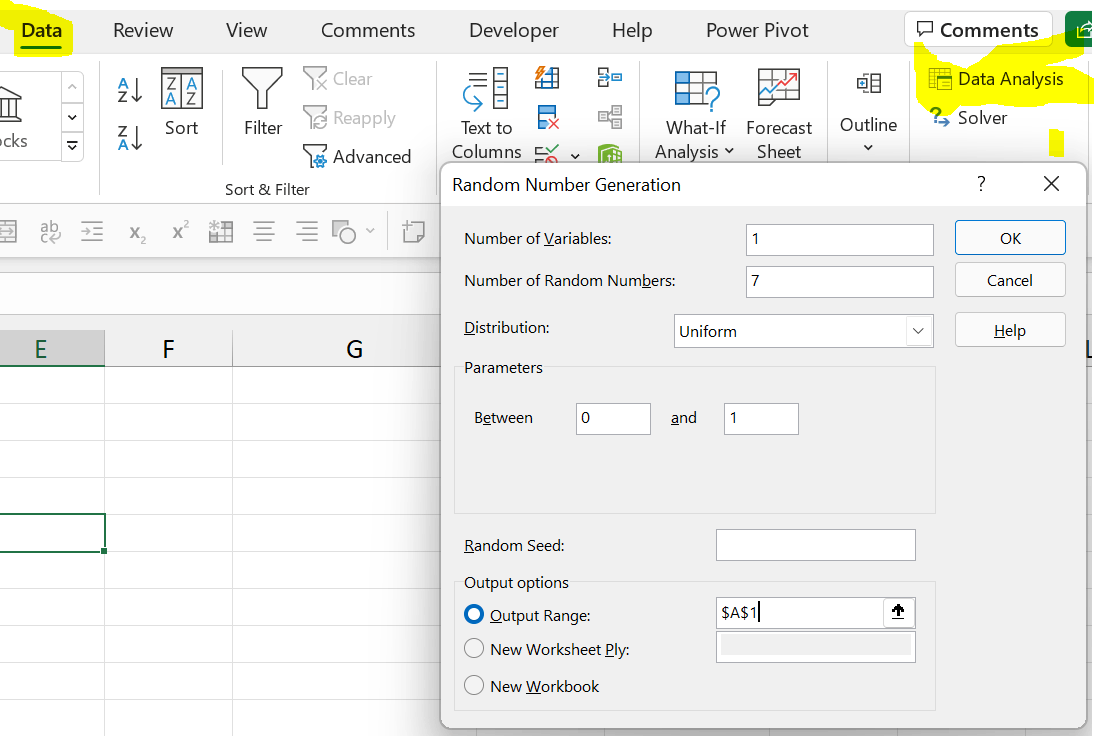Screen dimensions: 1095x736
Task: Click the Remove Duplicates icon
Action: [546, 116]
